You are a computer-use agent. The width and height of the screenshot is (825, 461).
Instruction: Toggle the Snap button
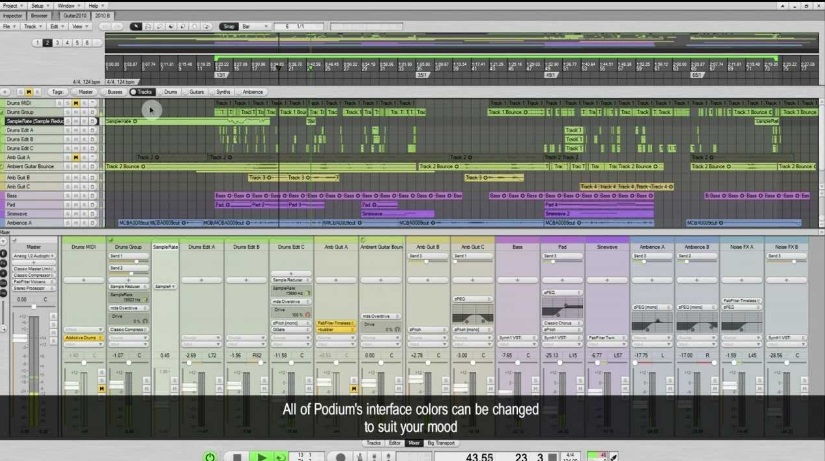coord(229,26)
